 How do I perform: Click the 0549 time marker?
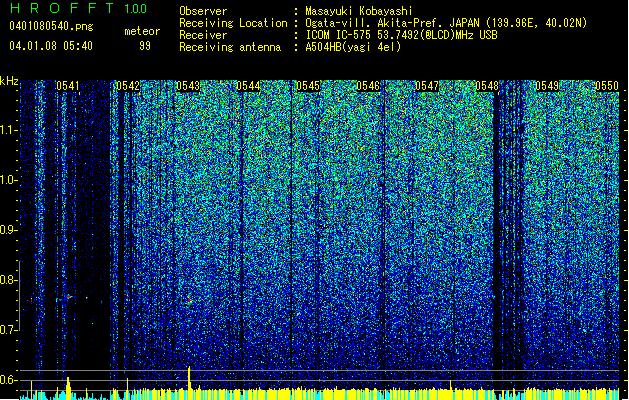click(547, 86)
